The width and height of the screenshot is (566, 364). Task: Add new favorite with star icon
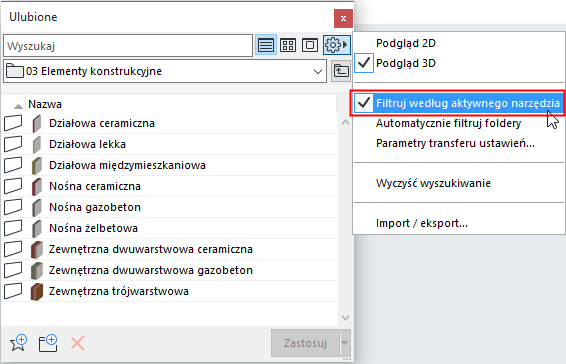tap(18, 343)
